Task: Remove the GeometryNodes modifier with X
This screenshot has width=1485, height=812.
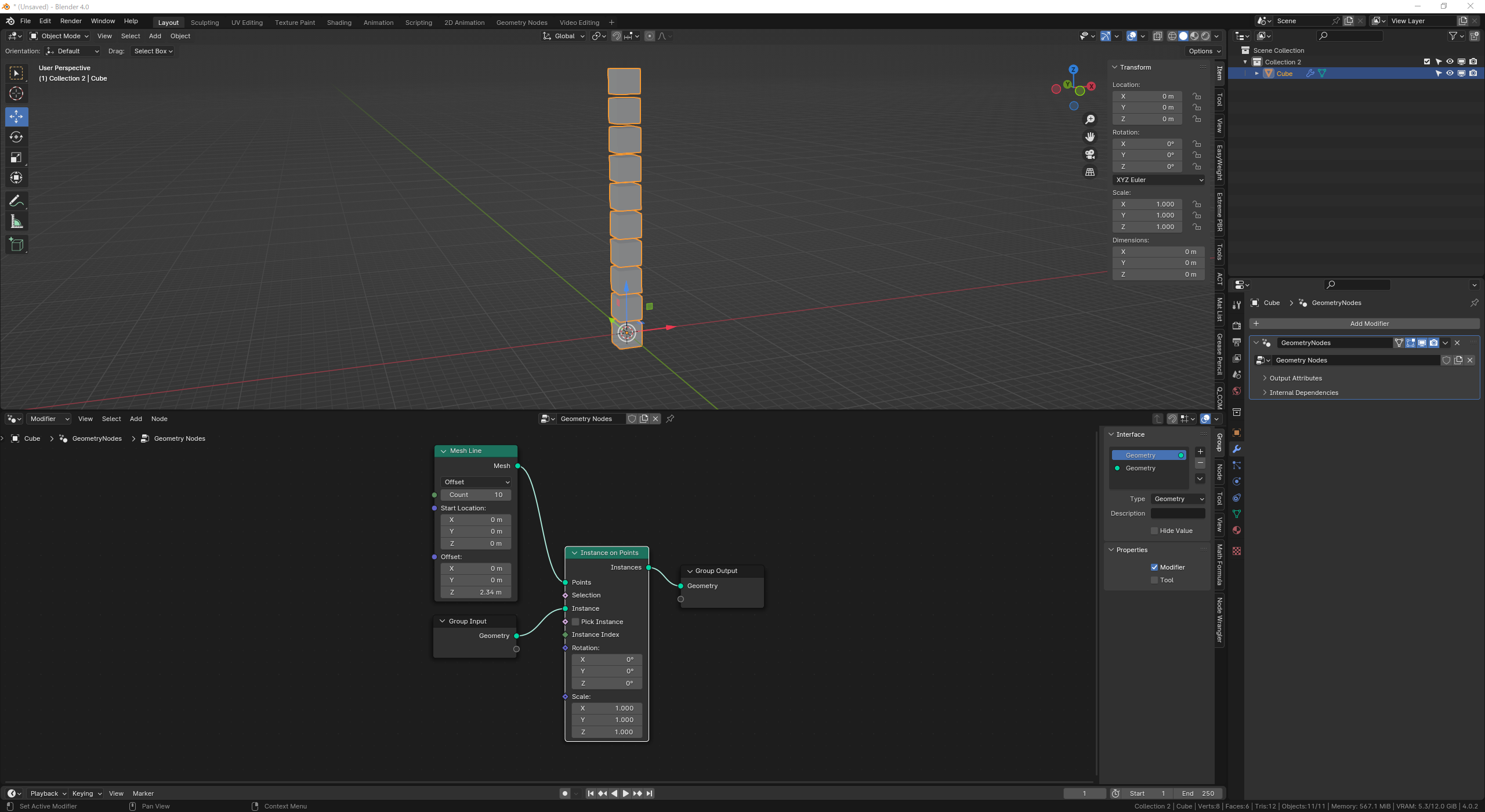Action: pyautogui.click(x=1457, y=343)
